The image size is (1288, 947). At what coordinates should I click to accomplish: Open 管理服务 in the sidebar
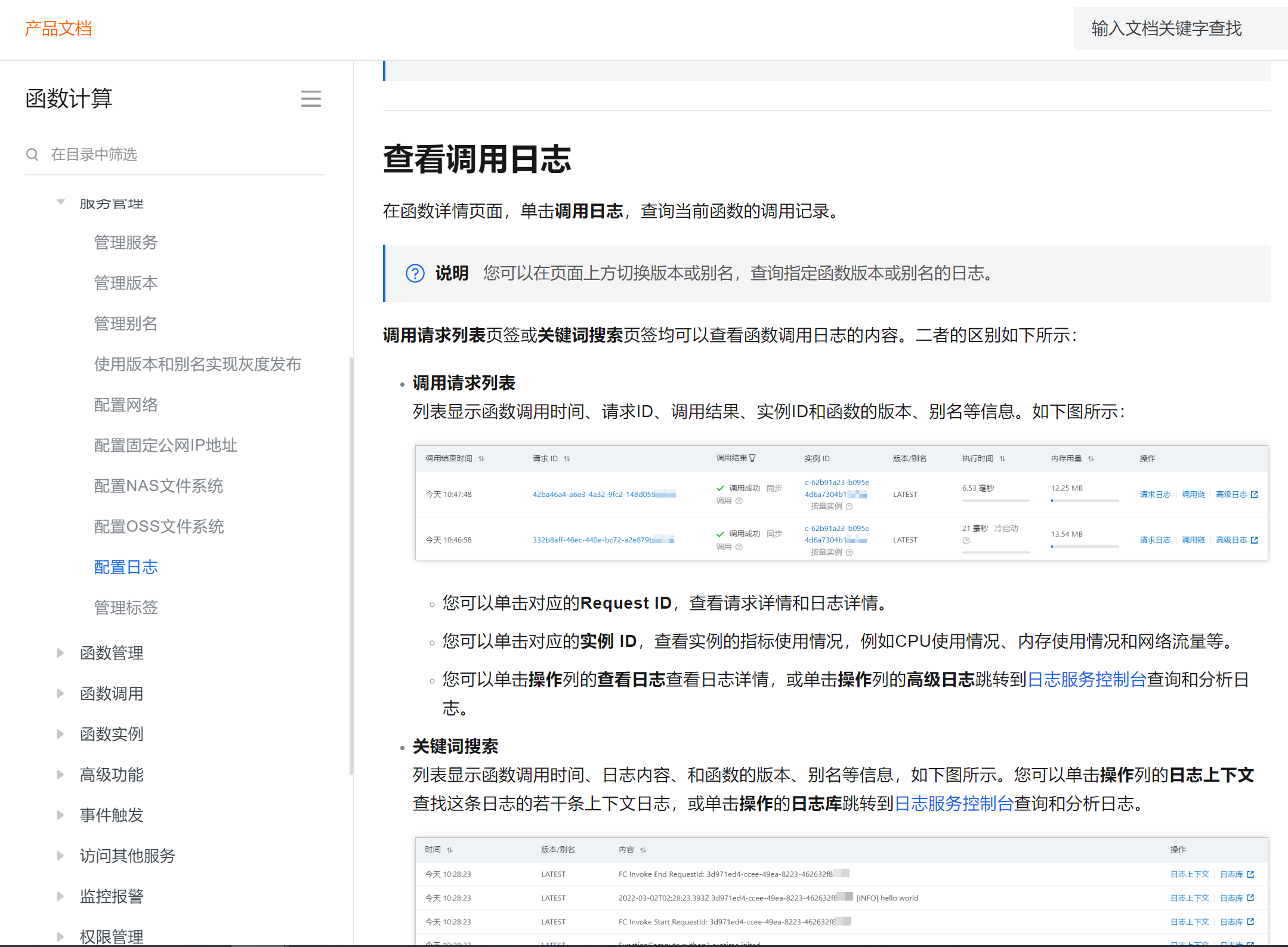(126, 242)
